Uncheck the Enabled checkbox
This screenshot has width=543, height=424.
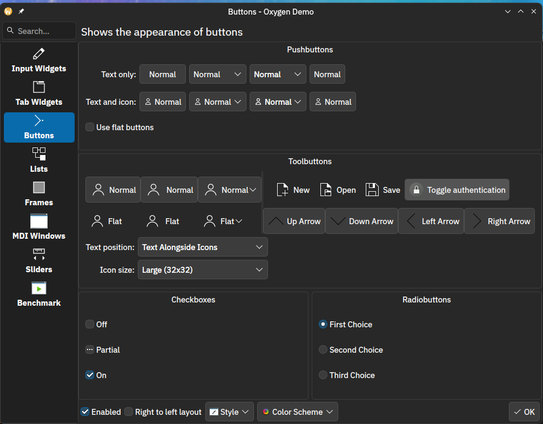pyautogui.click(x=101, y=412)
